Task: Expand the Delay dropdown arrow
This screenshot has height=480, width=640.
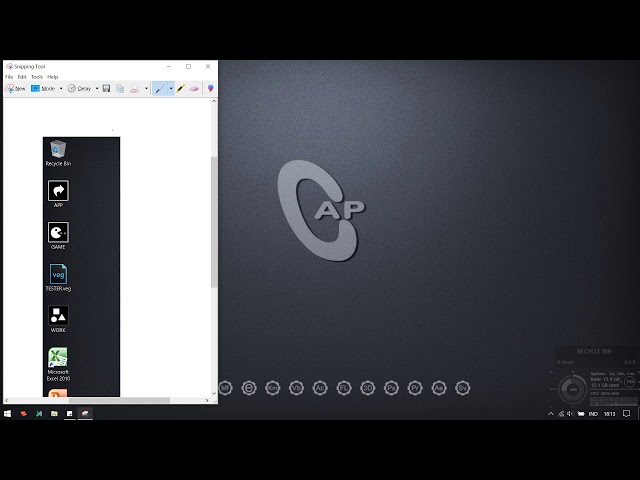Action: (97, 89)
